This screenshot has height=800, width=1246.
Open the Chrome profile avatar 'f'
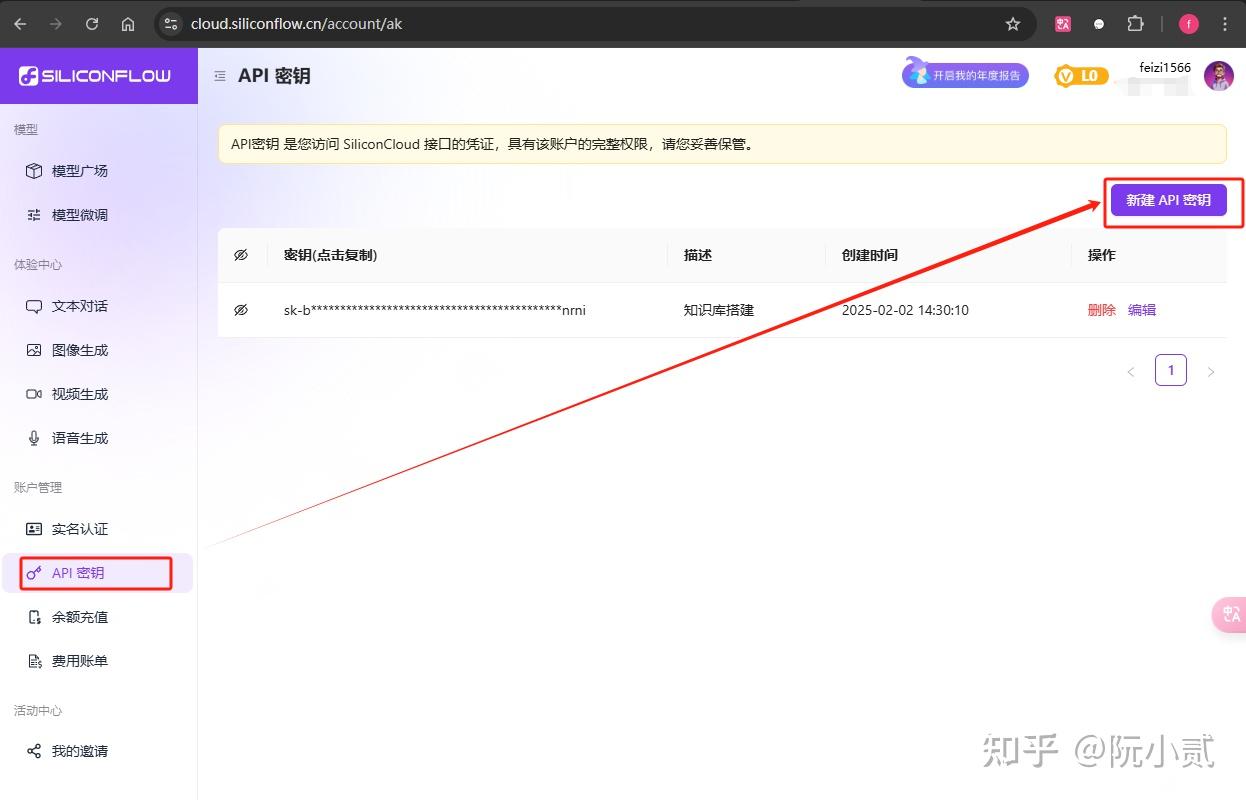click(1189, 24)
